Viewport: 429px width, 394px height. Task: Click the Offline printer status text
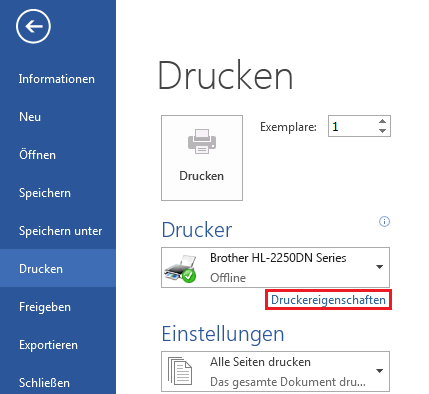(228, 278)
